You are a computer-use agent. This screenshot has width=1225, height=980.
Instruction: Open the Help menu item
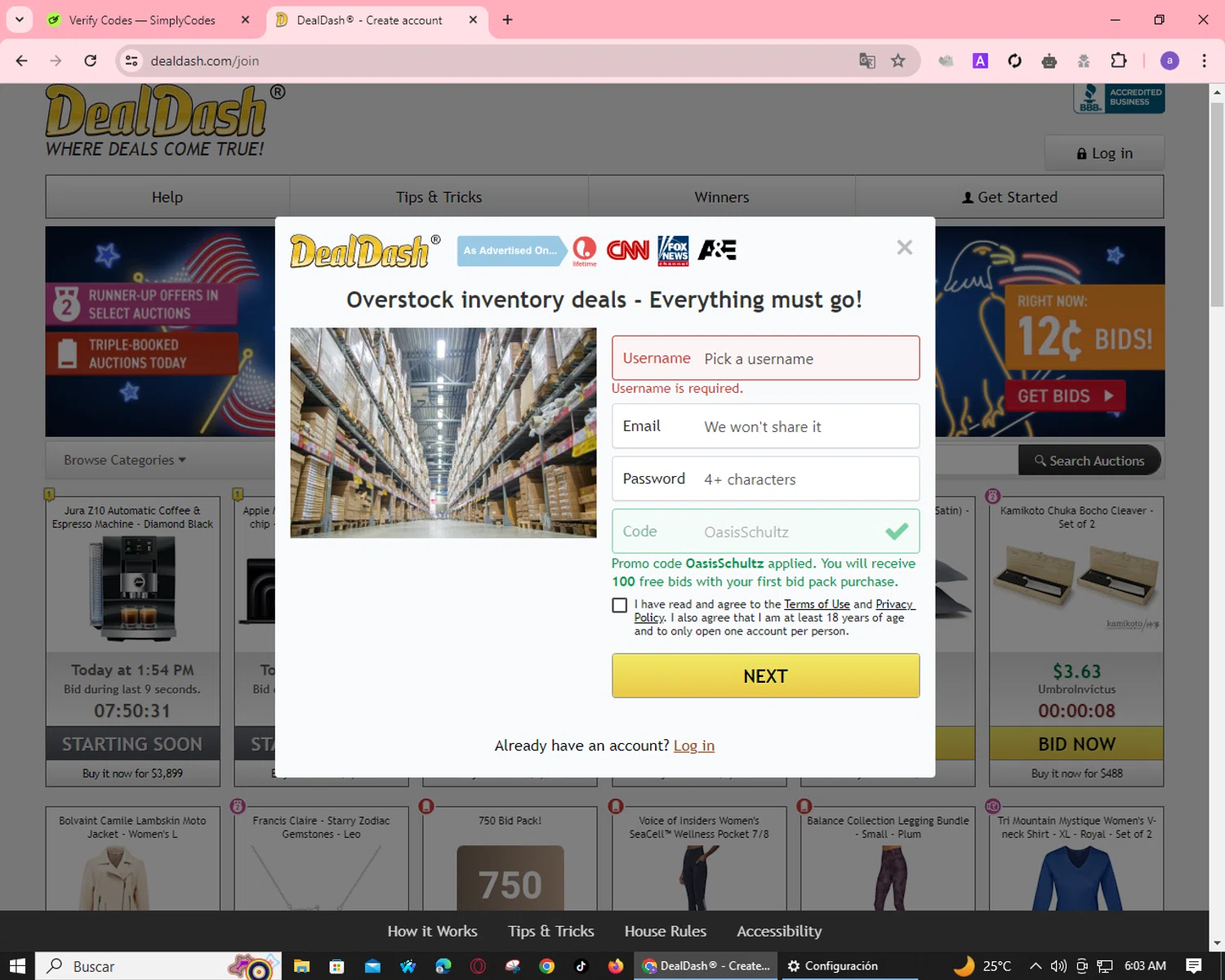(167, 197)
